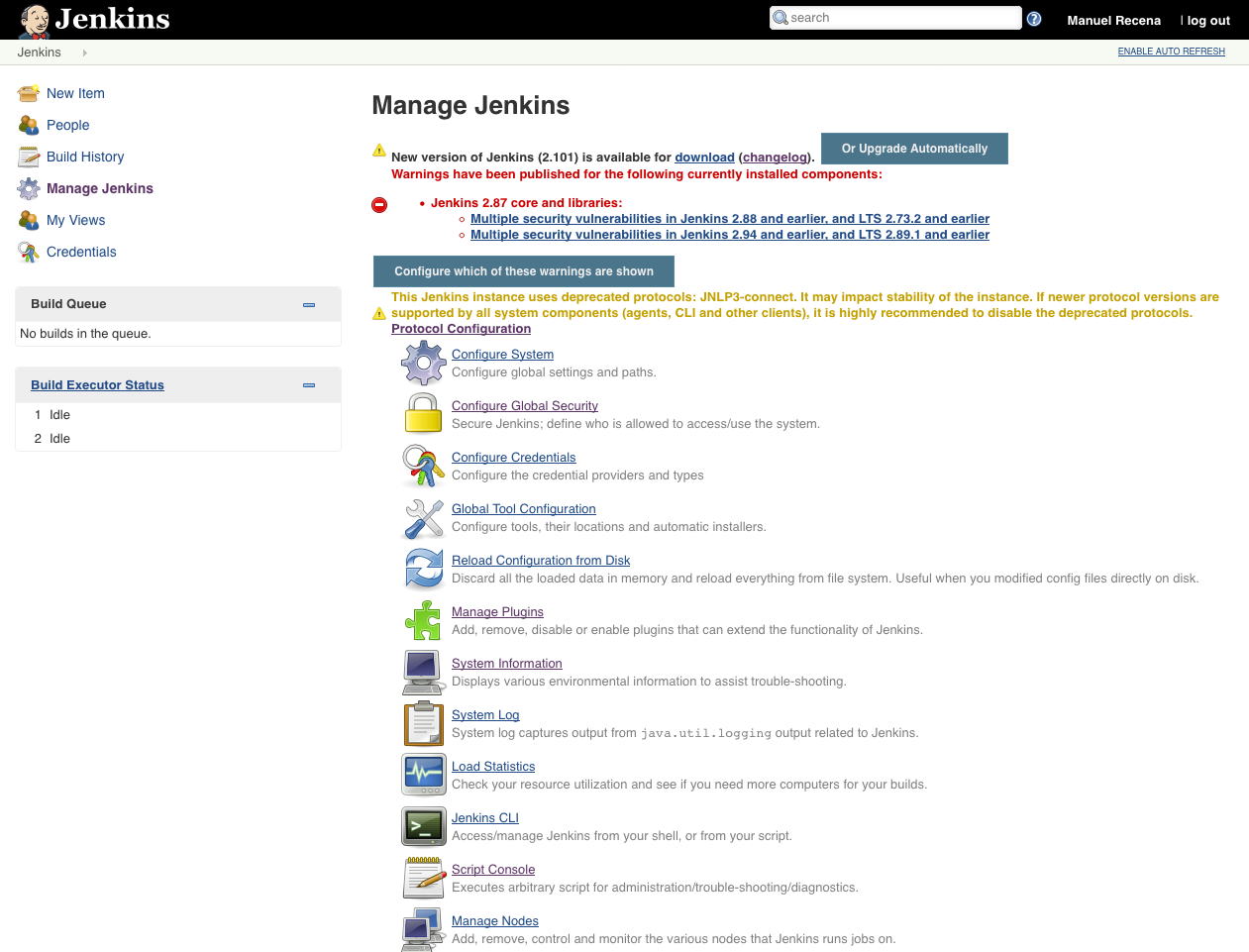Select Build History in the sidebar
This screenshot has height=952, width=1249.
(x=85, y=157)
